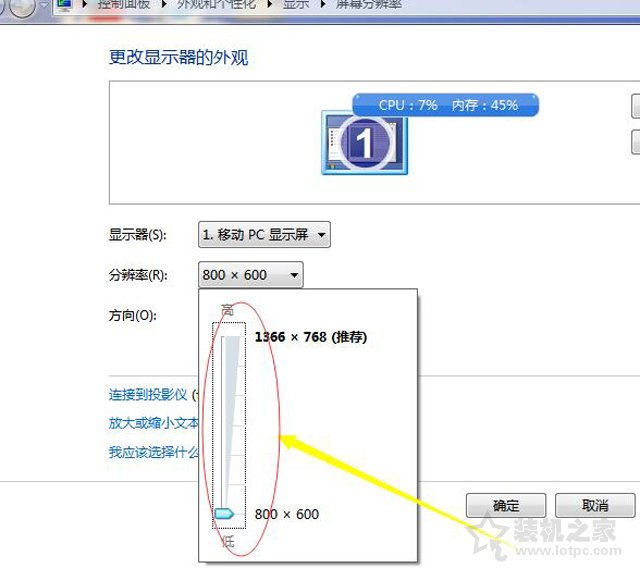Click the slider track top near 1366 × 768

tap(231, 341)
